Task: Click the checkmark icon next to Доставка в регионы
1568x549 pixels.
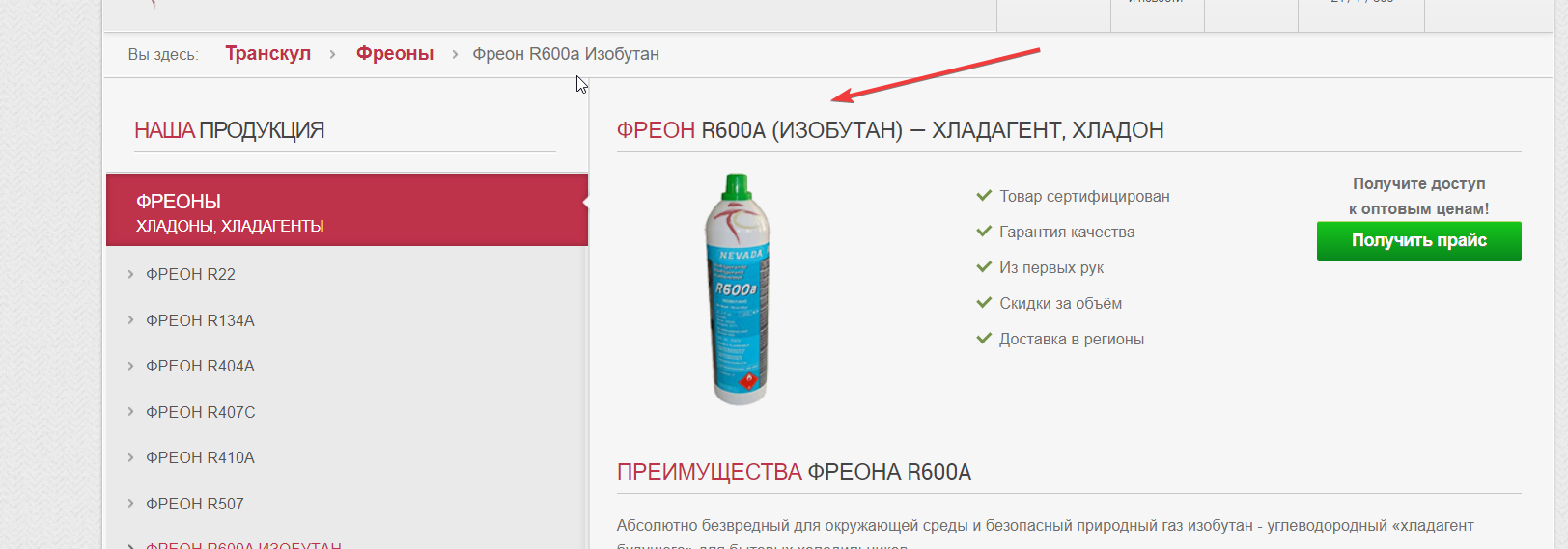Action: point(984,339)
